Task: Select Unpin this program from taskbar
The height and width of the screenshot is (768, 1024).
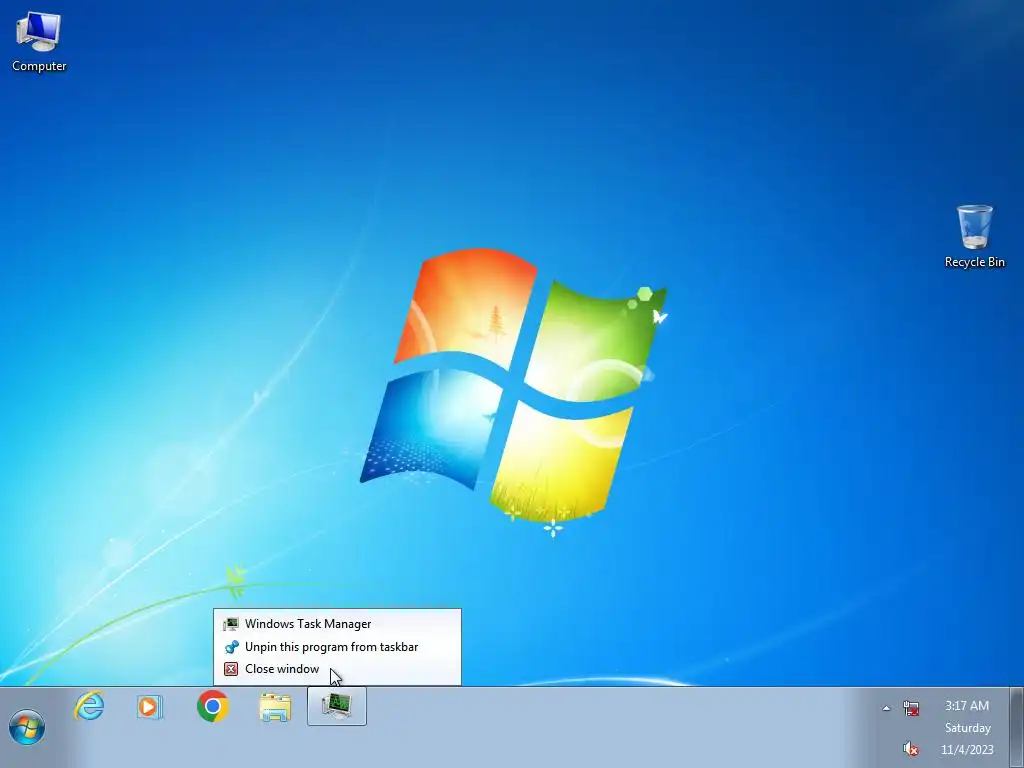Action: tap(337, 647)
